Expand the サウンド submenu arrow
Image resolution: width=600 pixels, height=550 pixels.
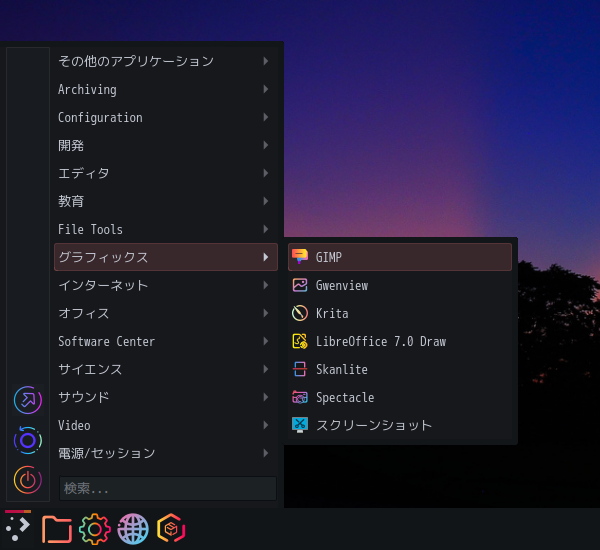(266, 397)
